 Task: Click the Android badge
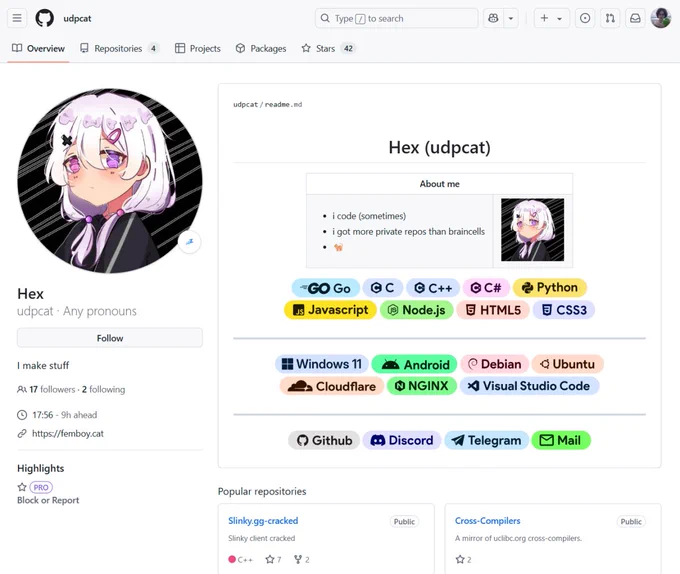(415, 364)
